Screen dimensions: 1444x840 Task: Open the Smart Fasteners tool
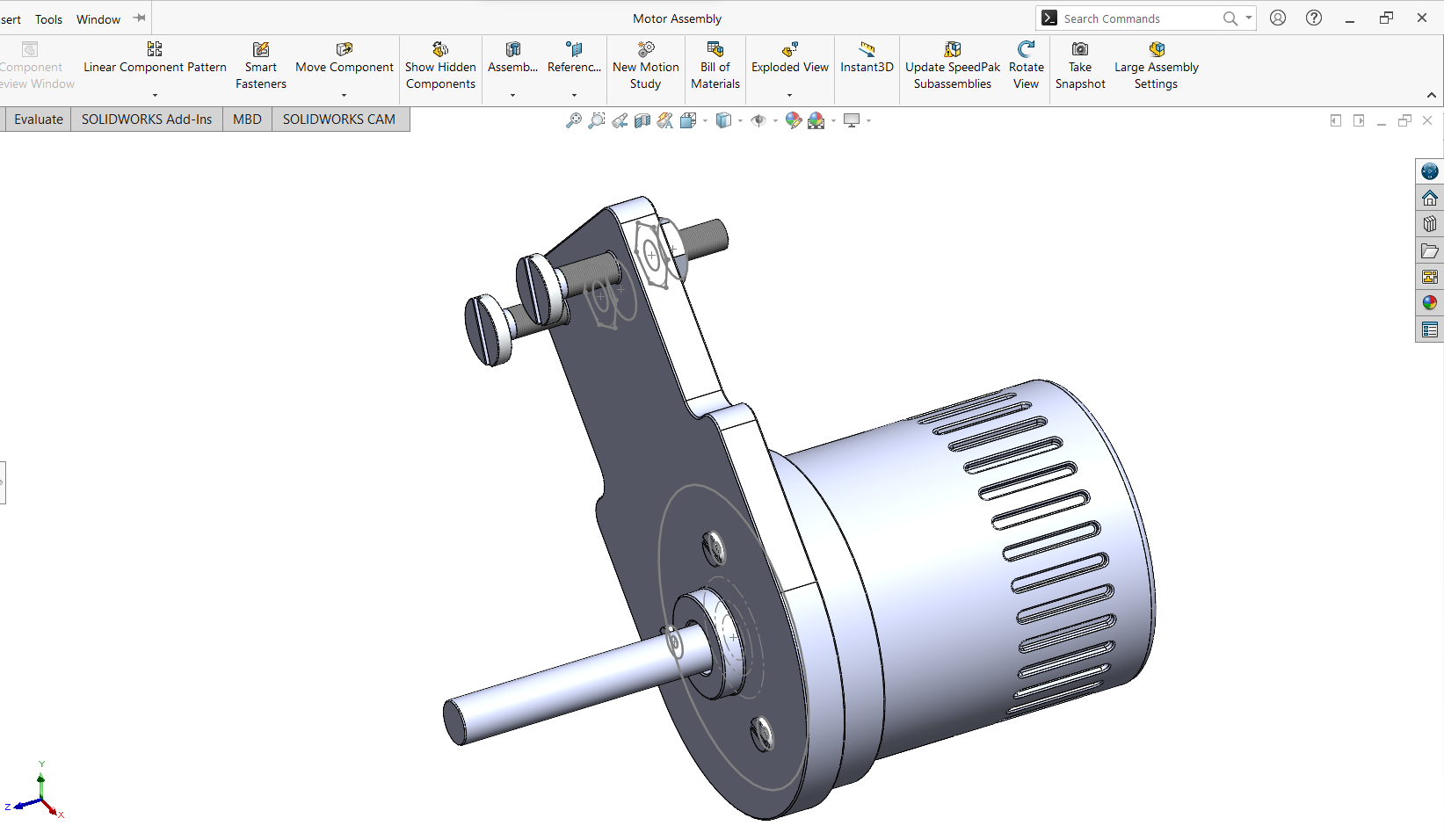261,66
